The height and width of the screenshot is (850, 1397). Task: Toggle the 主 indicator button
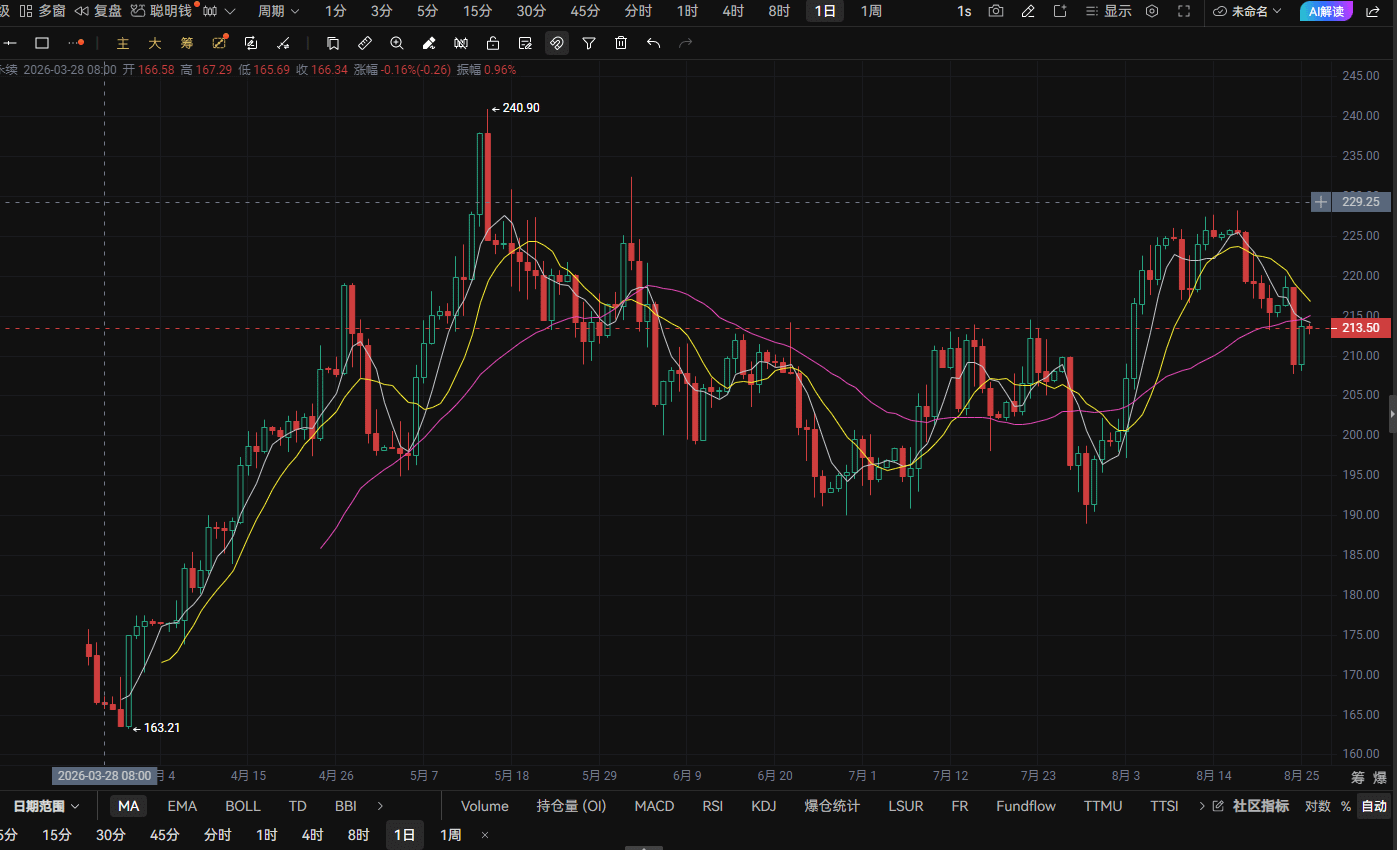(123, 43)
